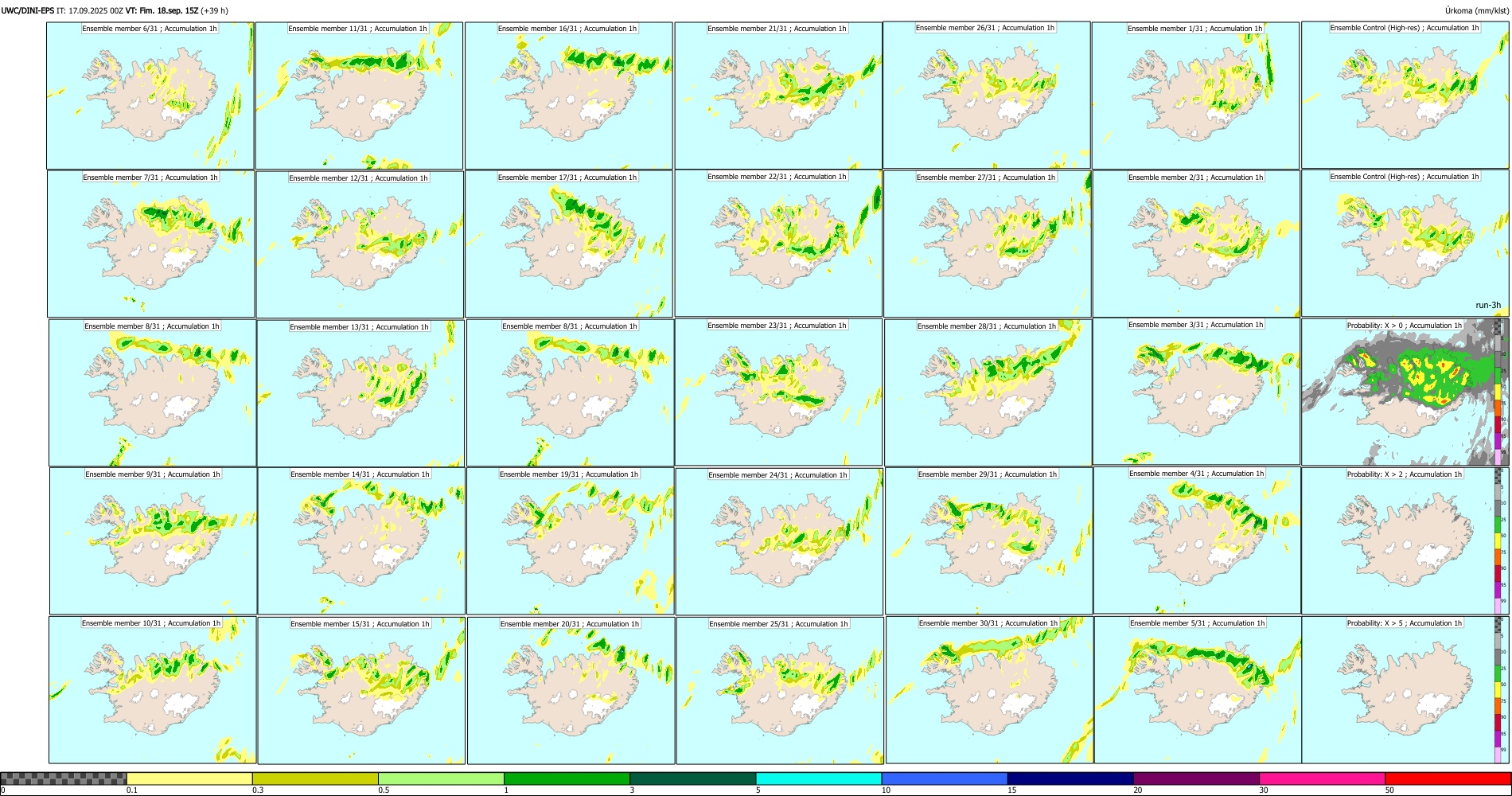Screen dimensions: 1512x796
Task: Open the Ensemble member 22/31 map
Action: 778,244
